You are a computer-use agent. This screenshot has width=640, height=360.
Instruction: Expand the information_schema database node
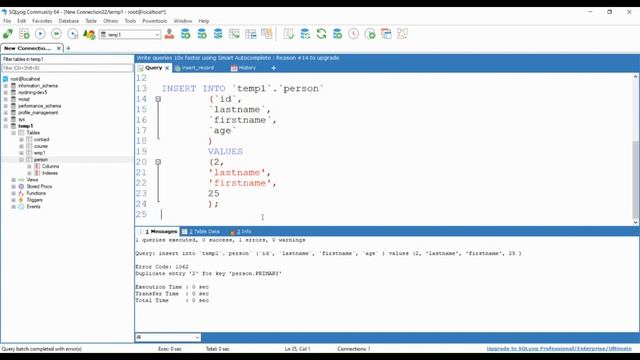[6, 86]
